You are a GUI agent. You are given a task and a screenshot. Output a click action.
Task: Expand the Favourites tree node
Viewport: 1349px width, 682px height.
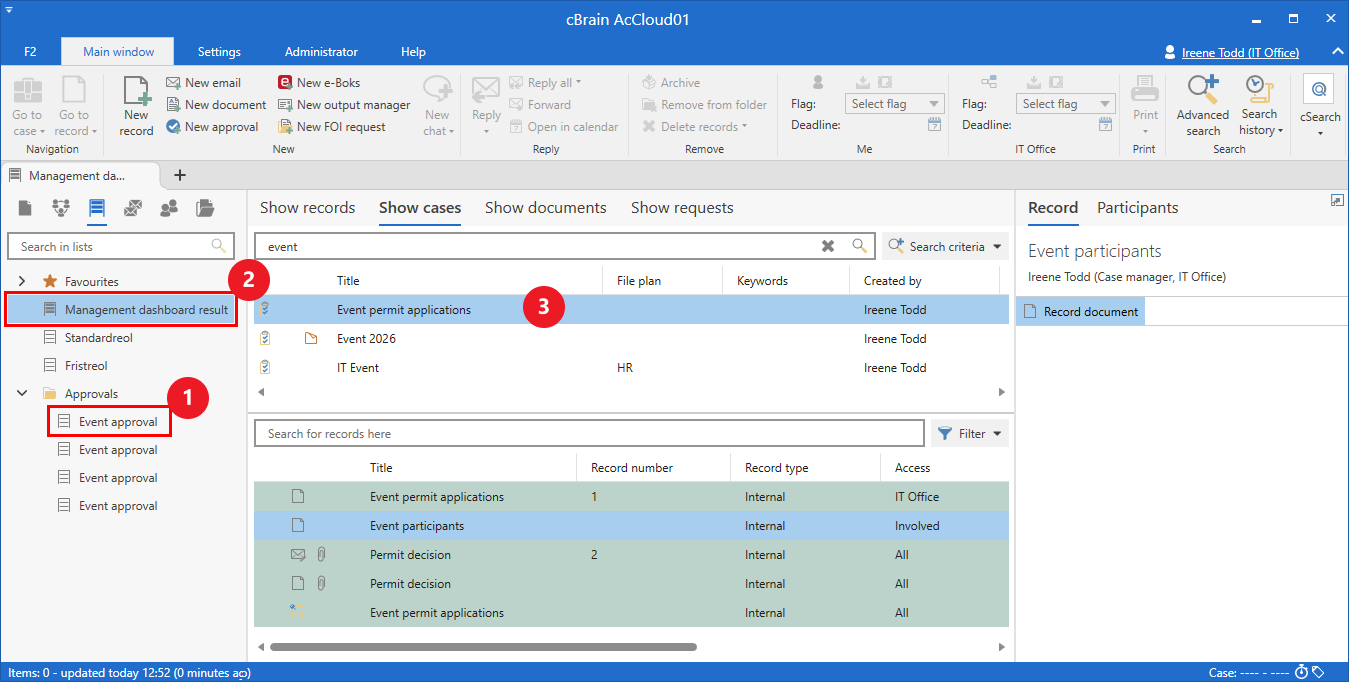pyautogui.click(x=22, y=282)
